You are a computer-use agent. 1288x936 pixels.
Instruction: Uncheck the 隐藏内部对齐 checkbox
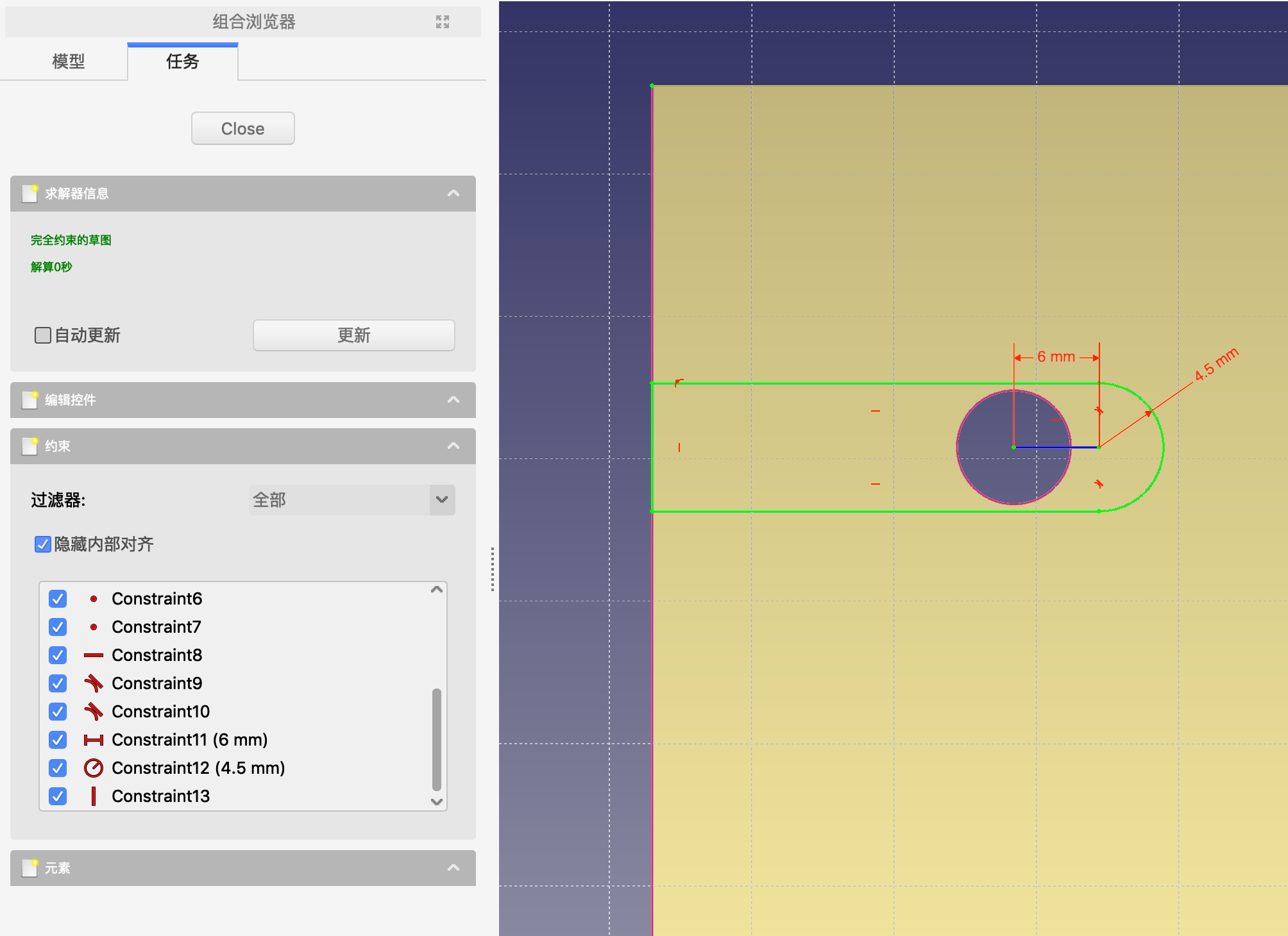coord(43,544)
